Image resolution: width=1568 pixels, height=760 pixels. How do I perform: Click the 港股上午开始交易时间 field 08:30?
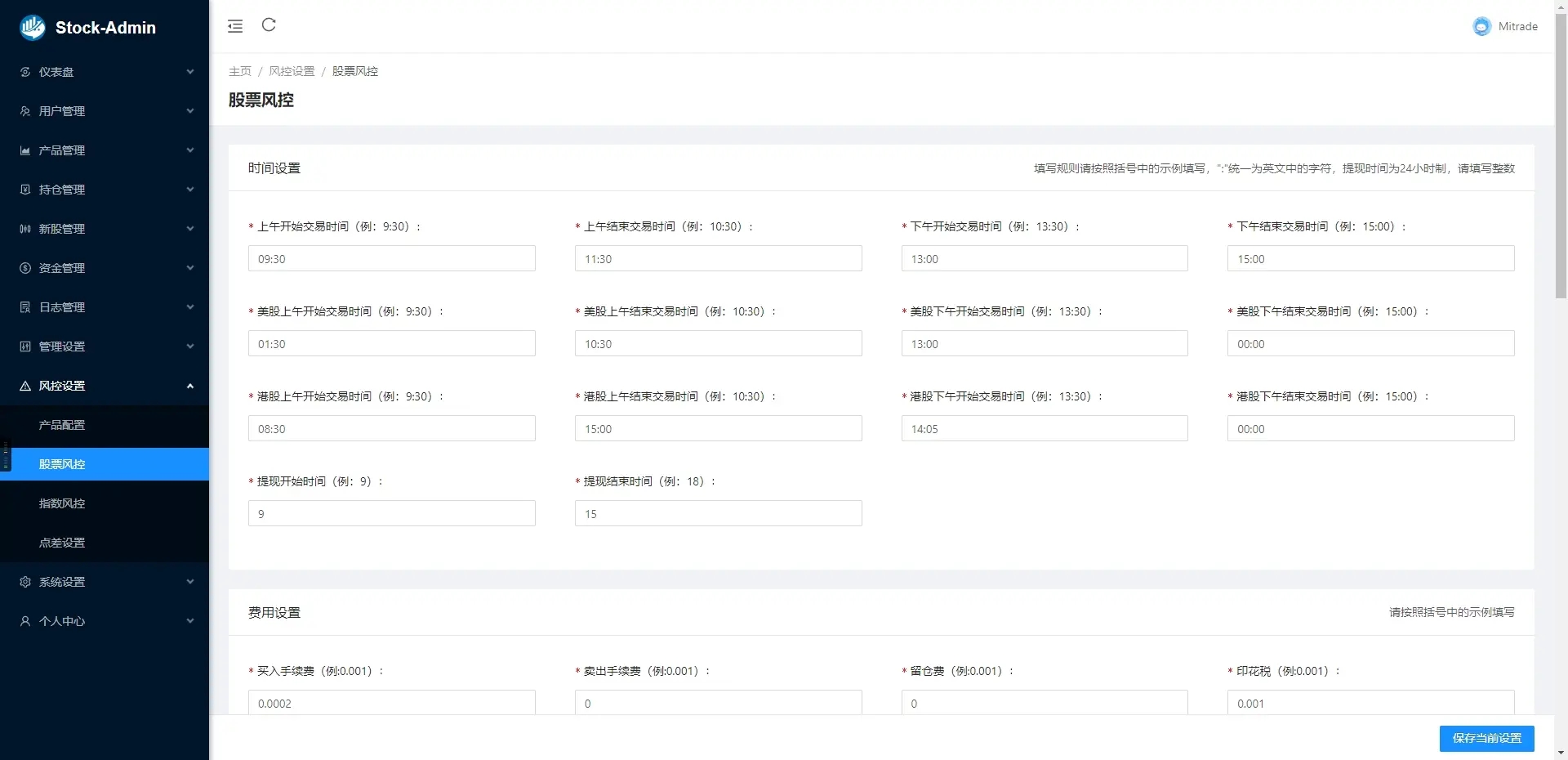392,428
